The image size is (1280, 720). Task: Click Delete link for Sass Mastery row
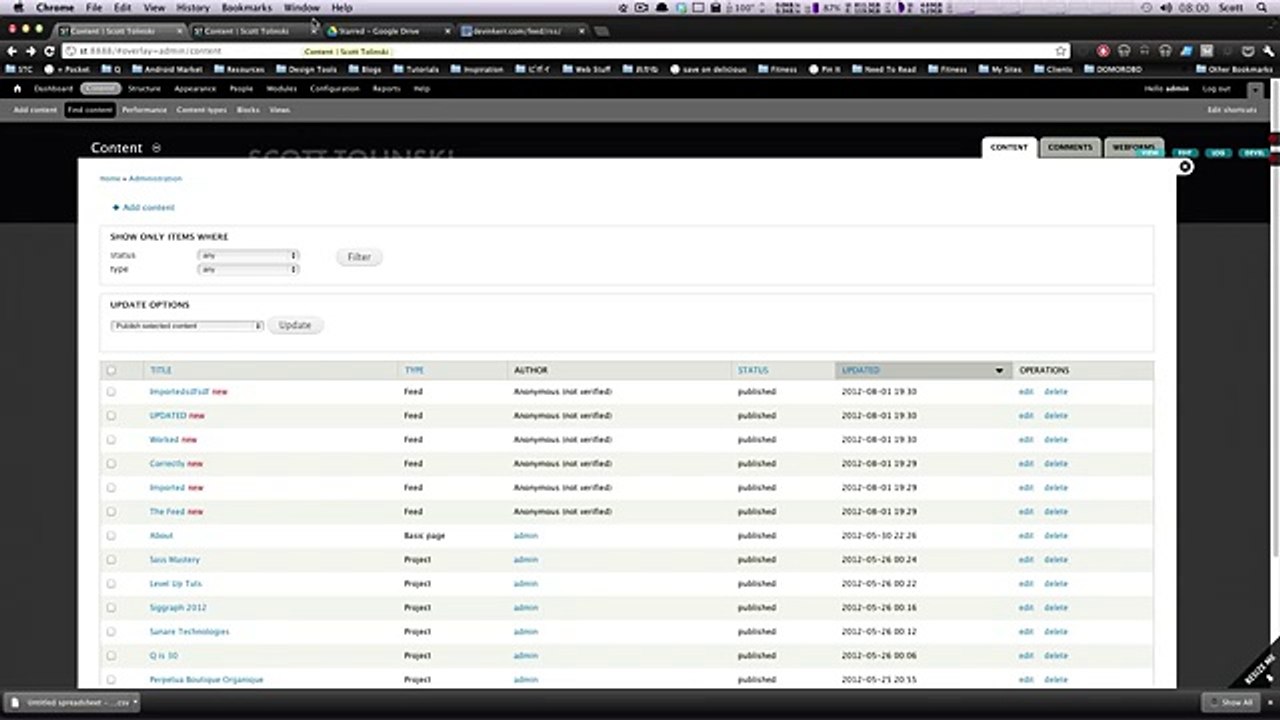point(1056,560)
